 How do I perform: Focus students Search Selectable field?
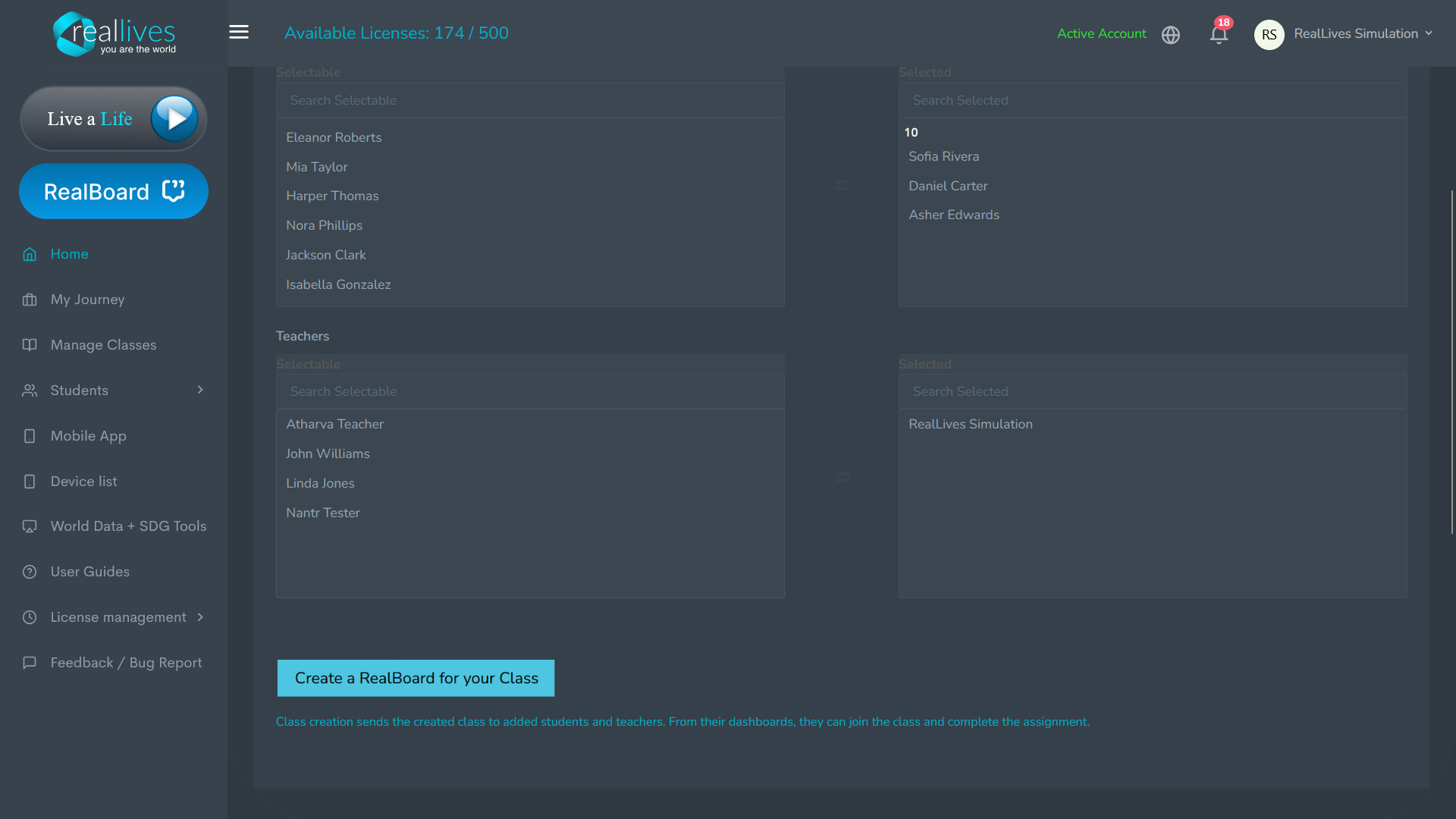click(530, 100)
